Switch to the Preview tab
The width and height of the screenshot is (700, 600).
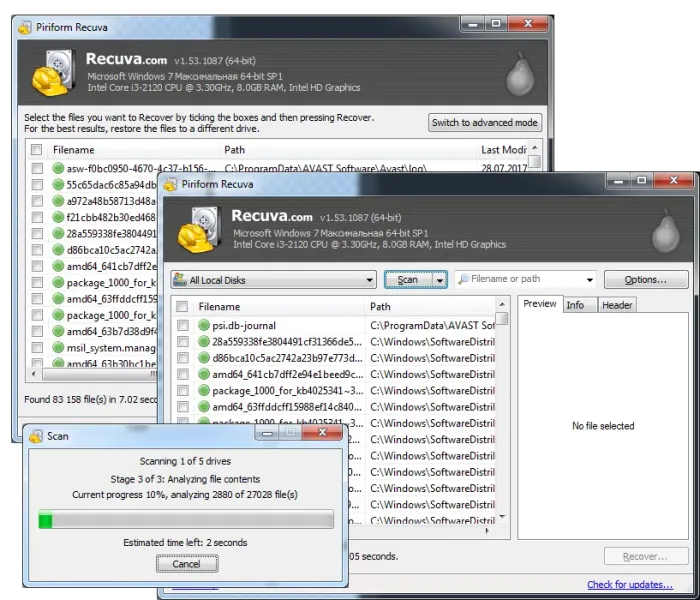[x=539, y=304]
